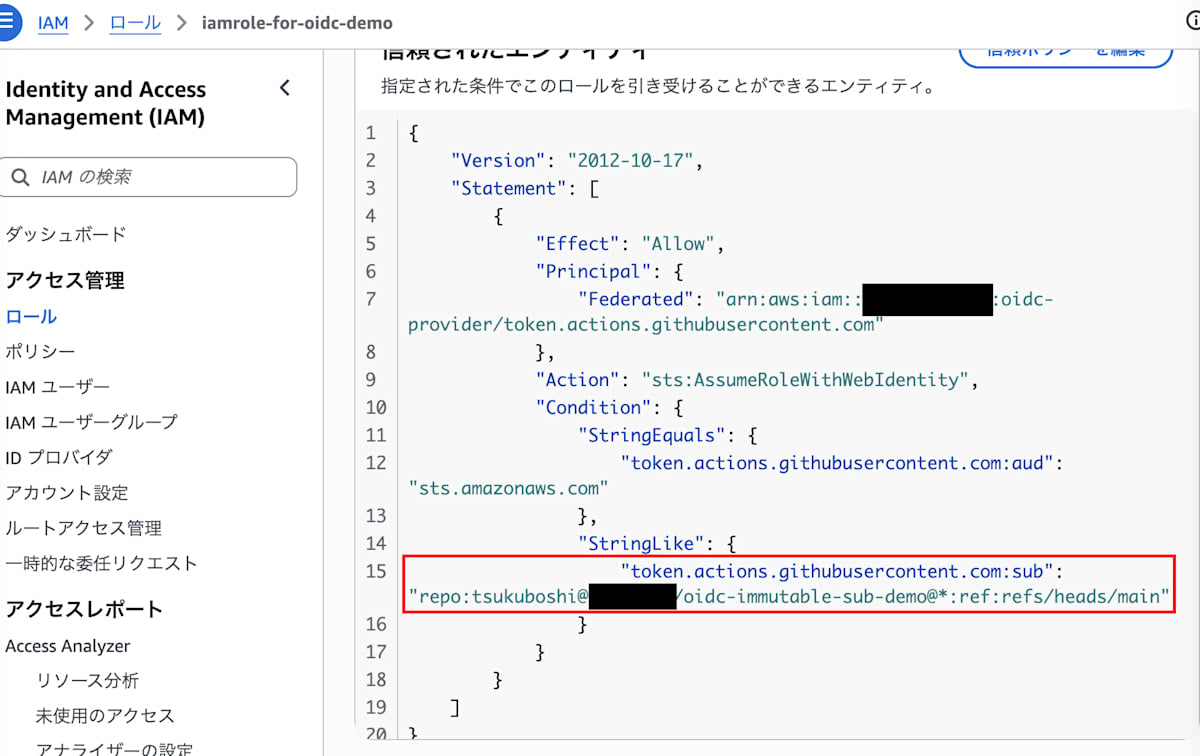Focus the IAM search field
This screenshot has width=1200, height=756.
(x=148, y=177)
